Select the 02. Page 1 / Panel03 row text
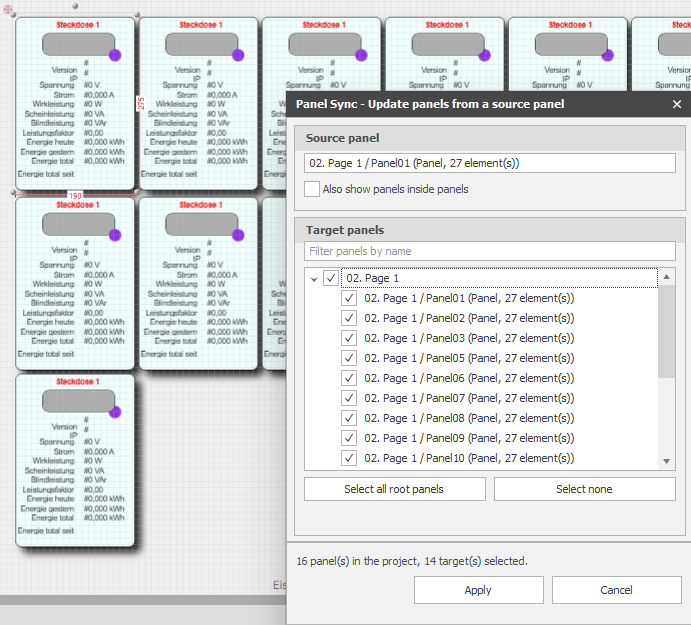 click(469, 339)
